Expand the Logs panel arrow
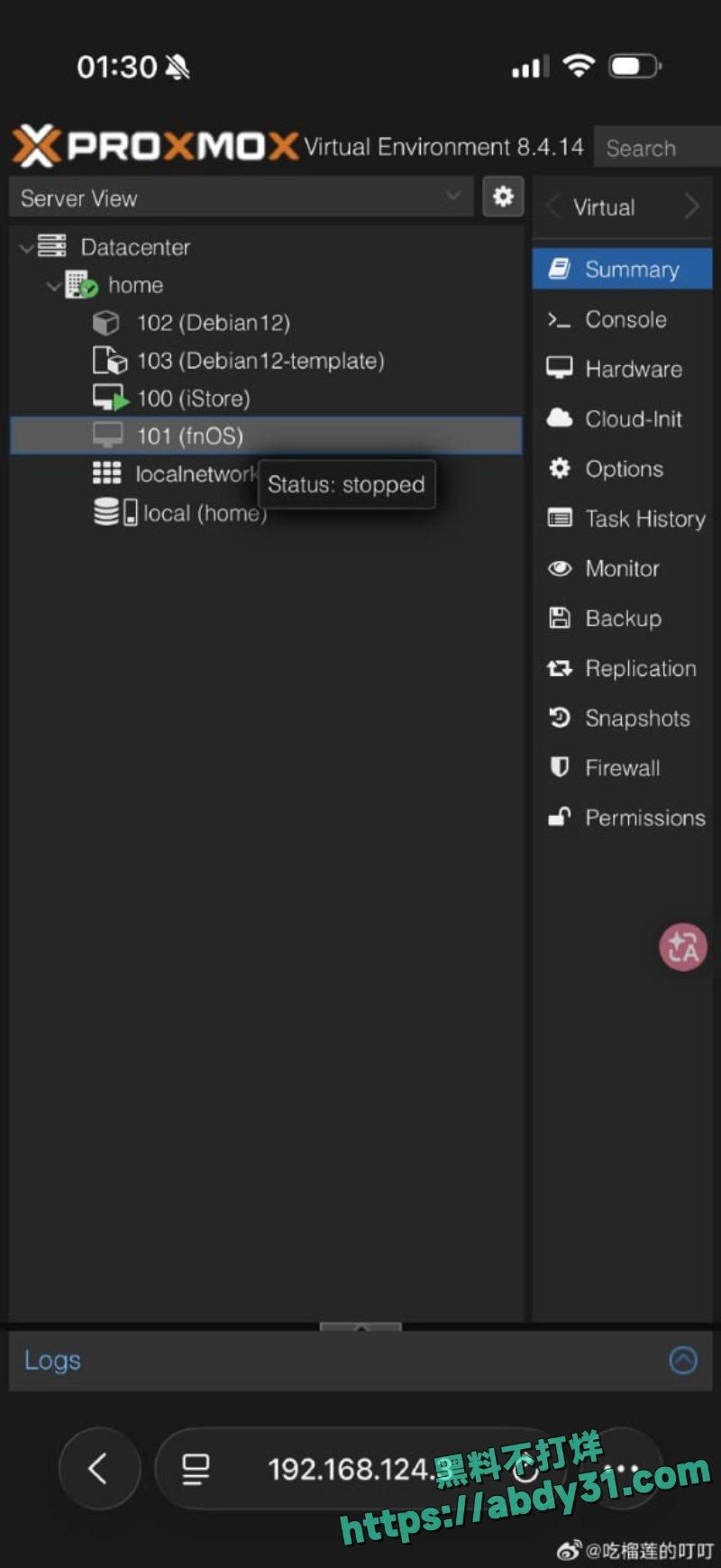Image resolution: width=721 pixels, height=1568 pixels. click(x=683, y=1360)
